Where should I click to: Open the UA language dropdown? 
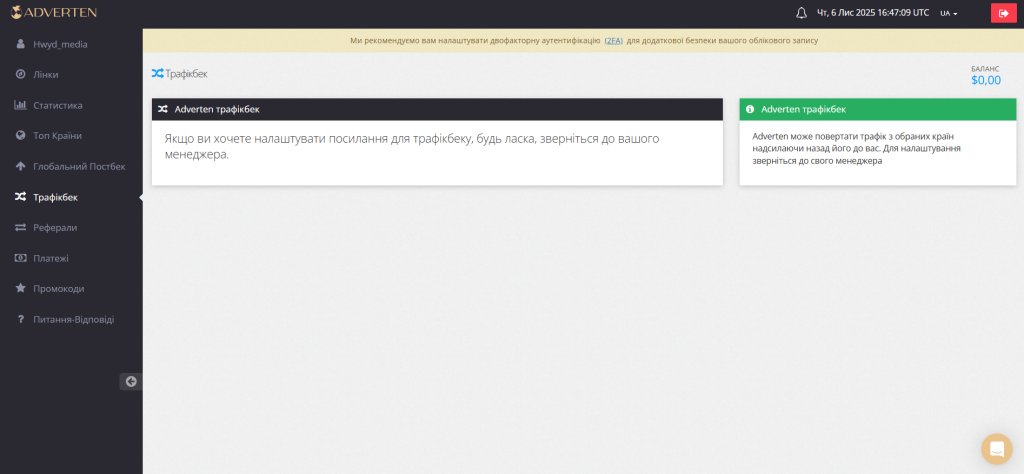point(949,13)
